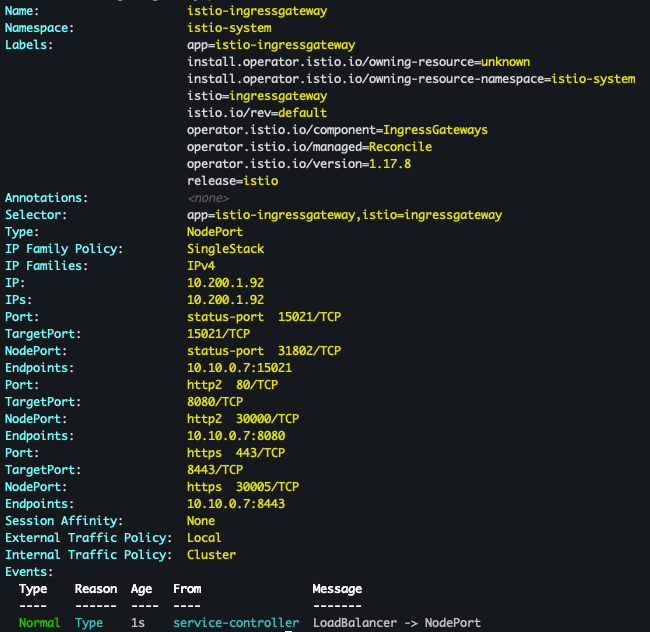Select the Selector value line
This screenshot has height=632, width=650.
[x=344, y=215]
